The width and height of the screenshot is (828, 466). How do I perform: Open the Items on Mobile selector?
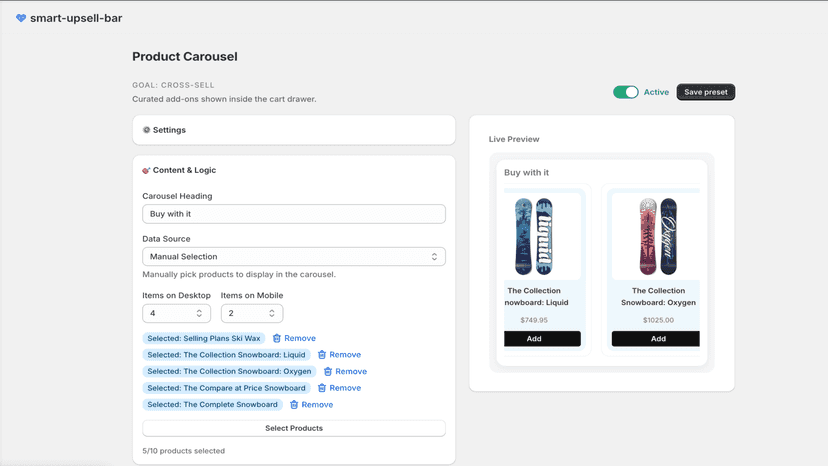coord(252,313)
